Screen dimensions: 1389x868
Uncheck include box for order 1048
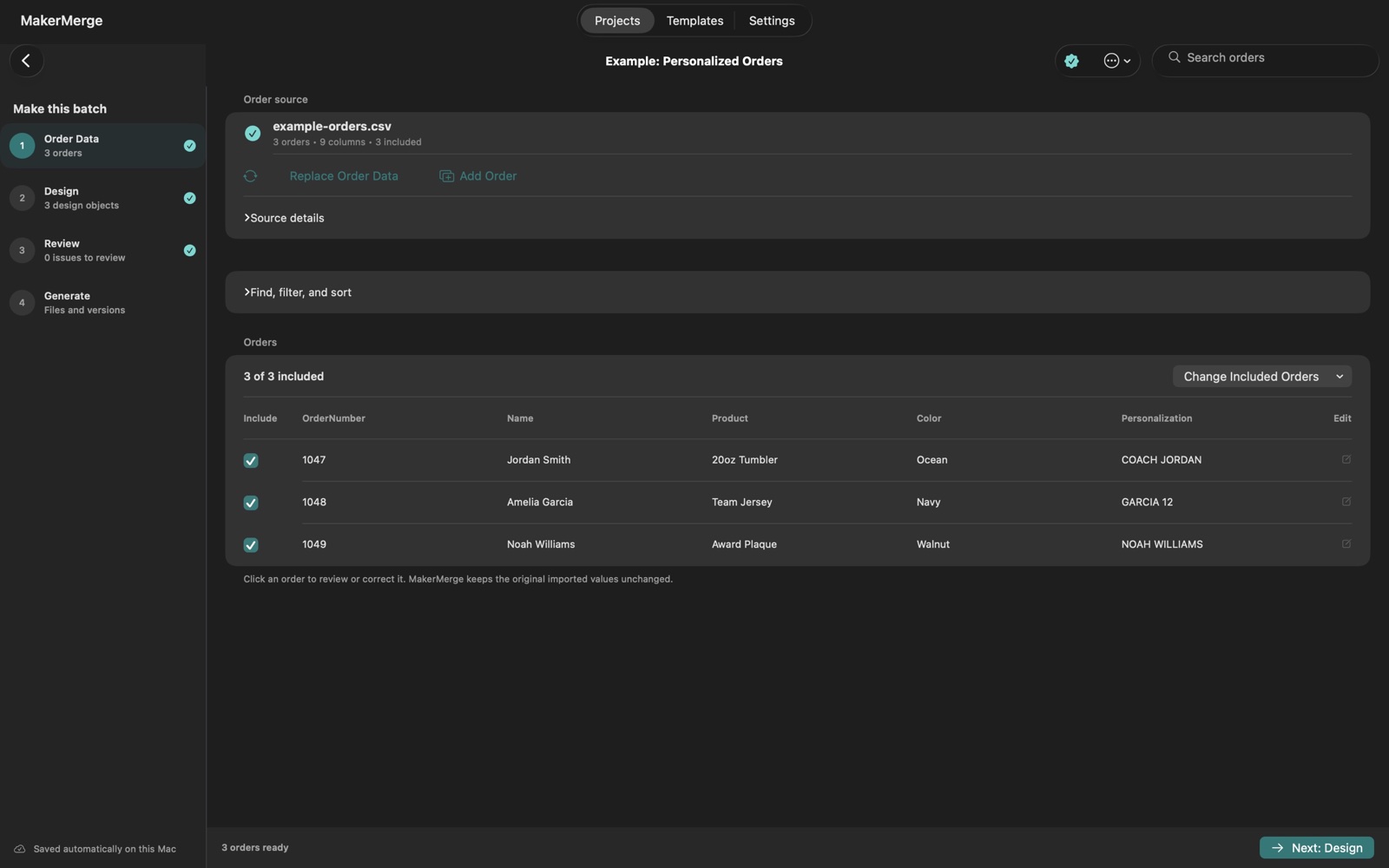click(251, 503)
